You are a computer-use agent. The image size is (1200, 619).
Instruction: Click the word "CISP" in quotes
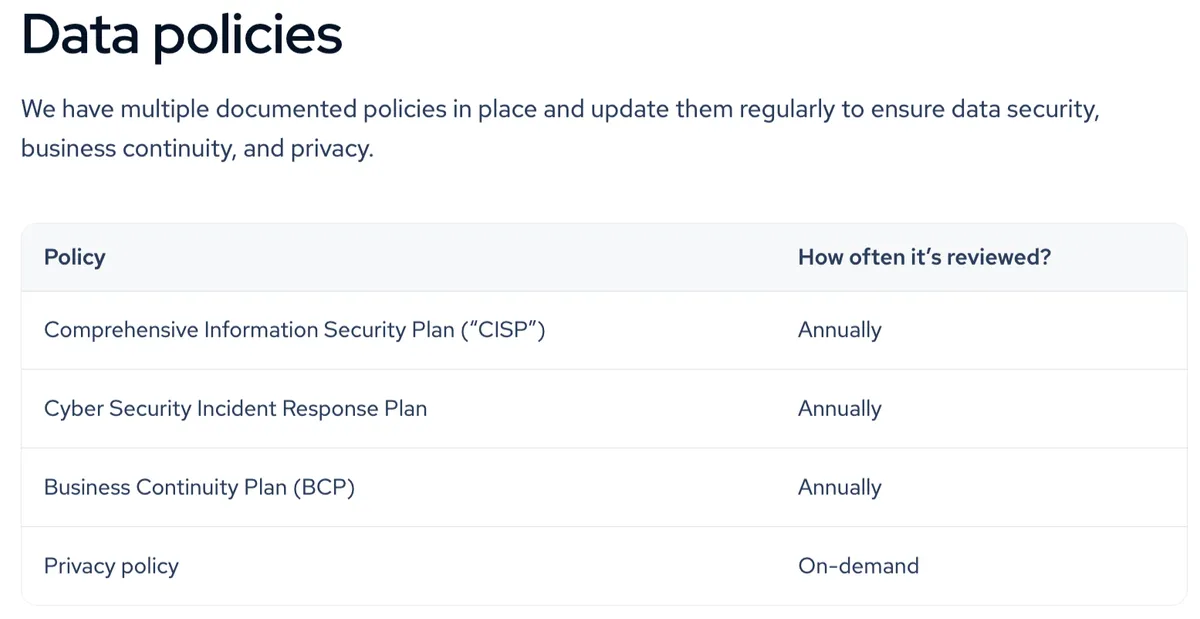click(504, 330)
